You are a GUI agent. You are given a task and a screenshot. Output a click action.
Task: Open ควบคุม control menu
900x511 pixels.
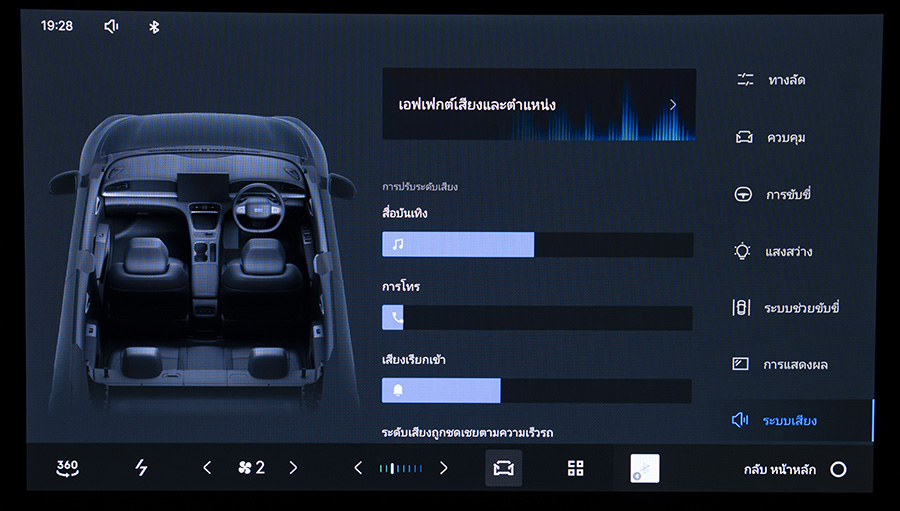785,137
